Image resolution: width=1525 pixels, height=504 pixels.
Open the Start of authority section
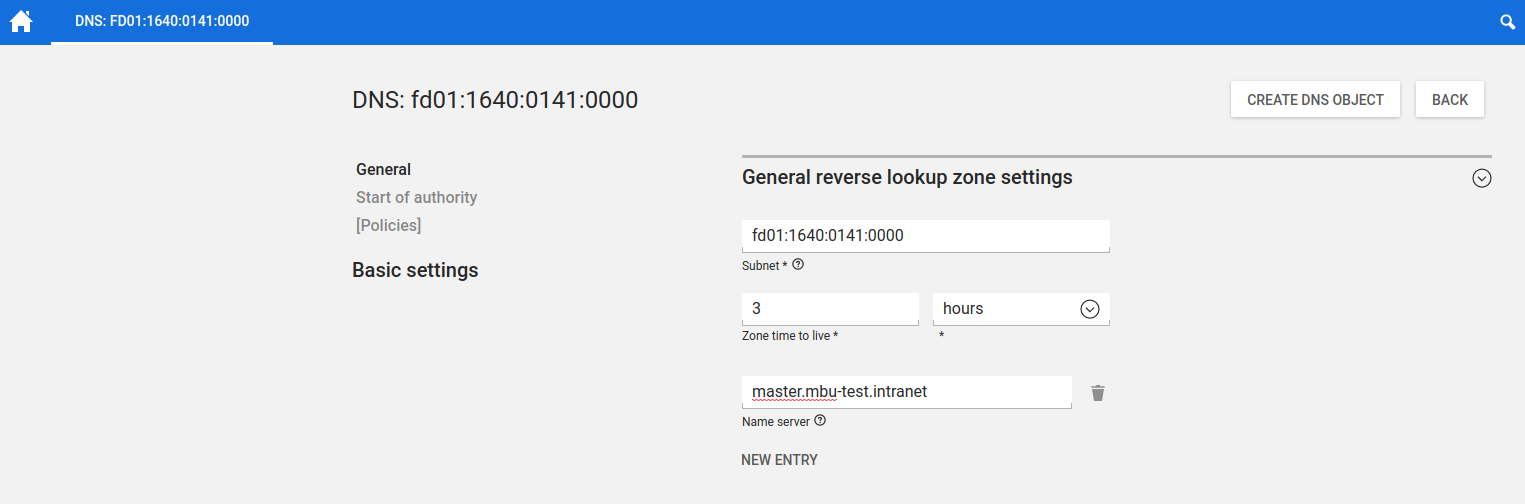[416, 197]
